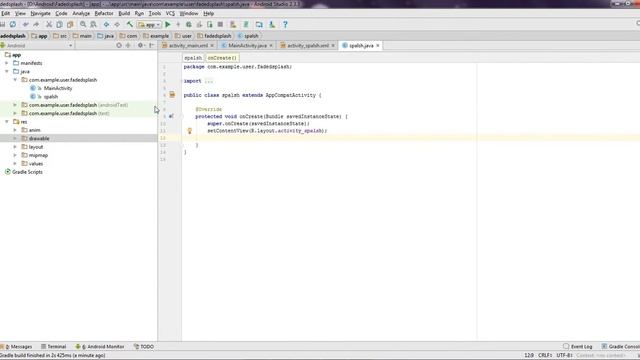Expand the androidTest package arrow
This screenshot has height=360, width=640.
tap(15, 105)
